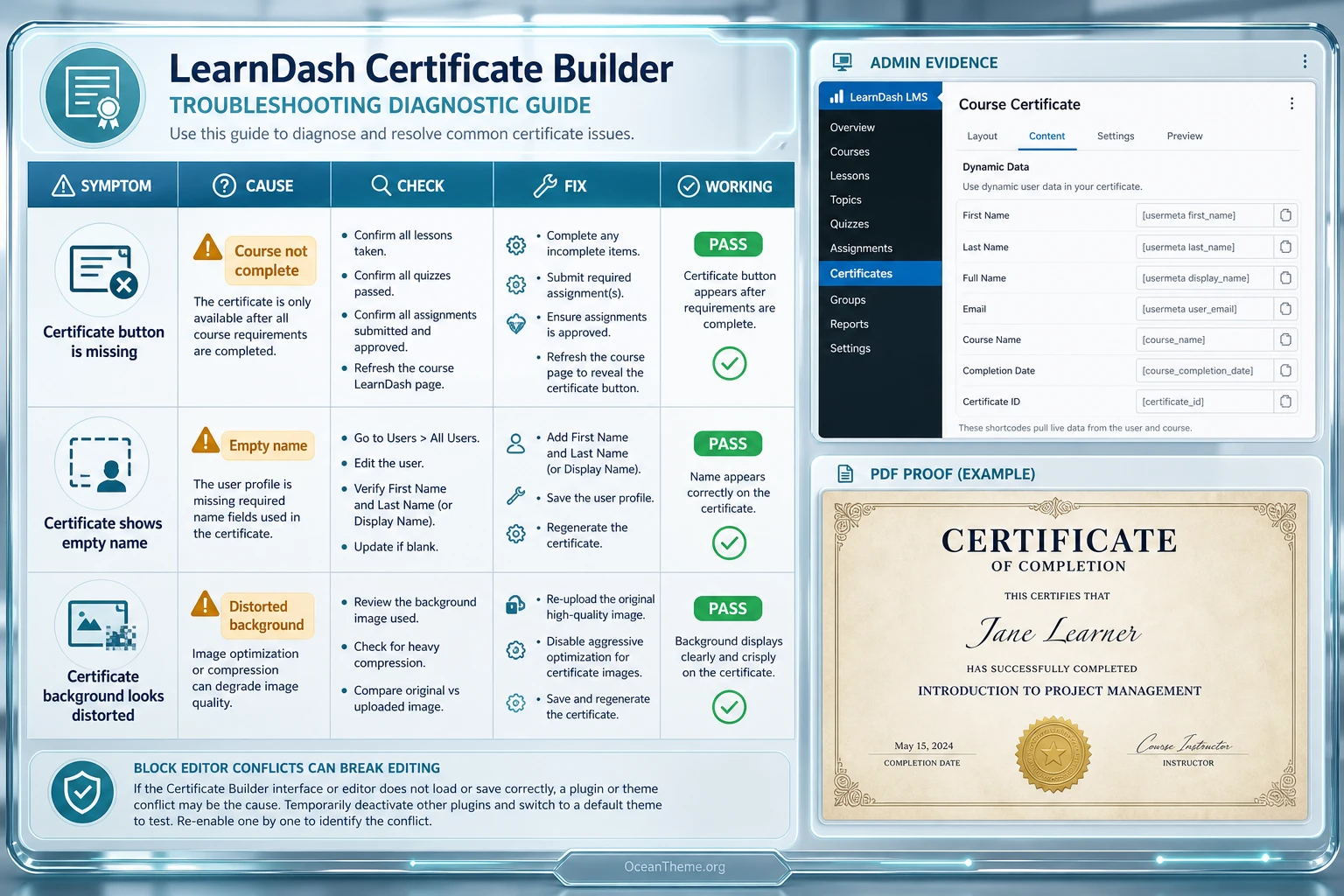Click the Working checkmark header icon
The height and width of the screenshot is (896, 1344).
(689, 186)
